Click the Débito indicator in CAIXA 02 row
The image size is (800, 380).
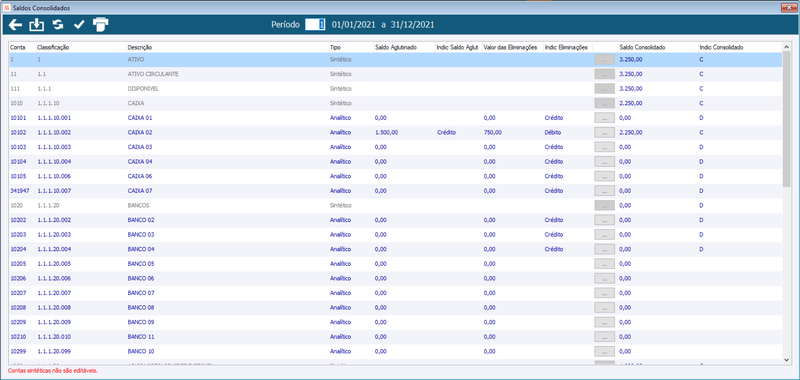(x=553, y=133)
